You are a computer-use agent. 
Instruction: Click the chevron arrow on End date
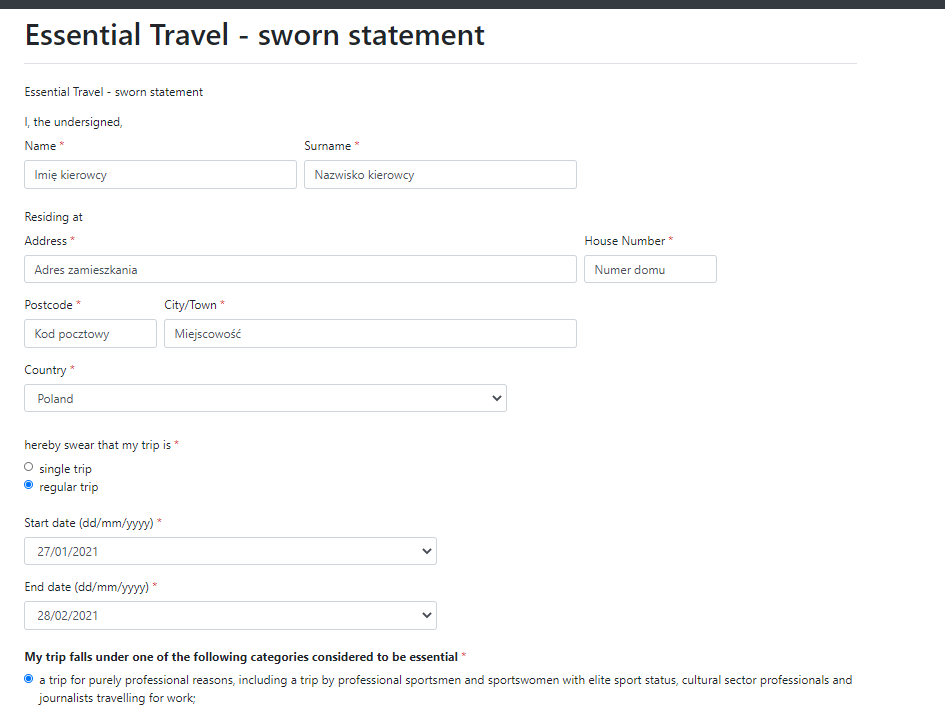coord(427,615)
